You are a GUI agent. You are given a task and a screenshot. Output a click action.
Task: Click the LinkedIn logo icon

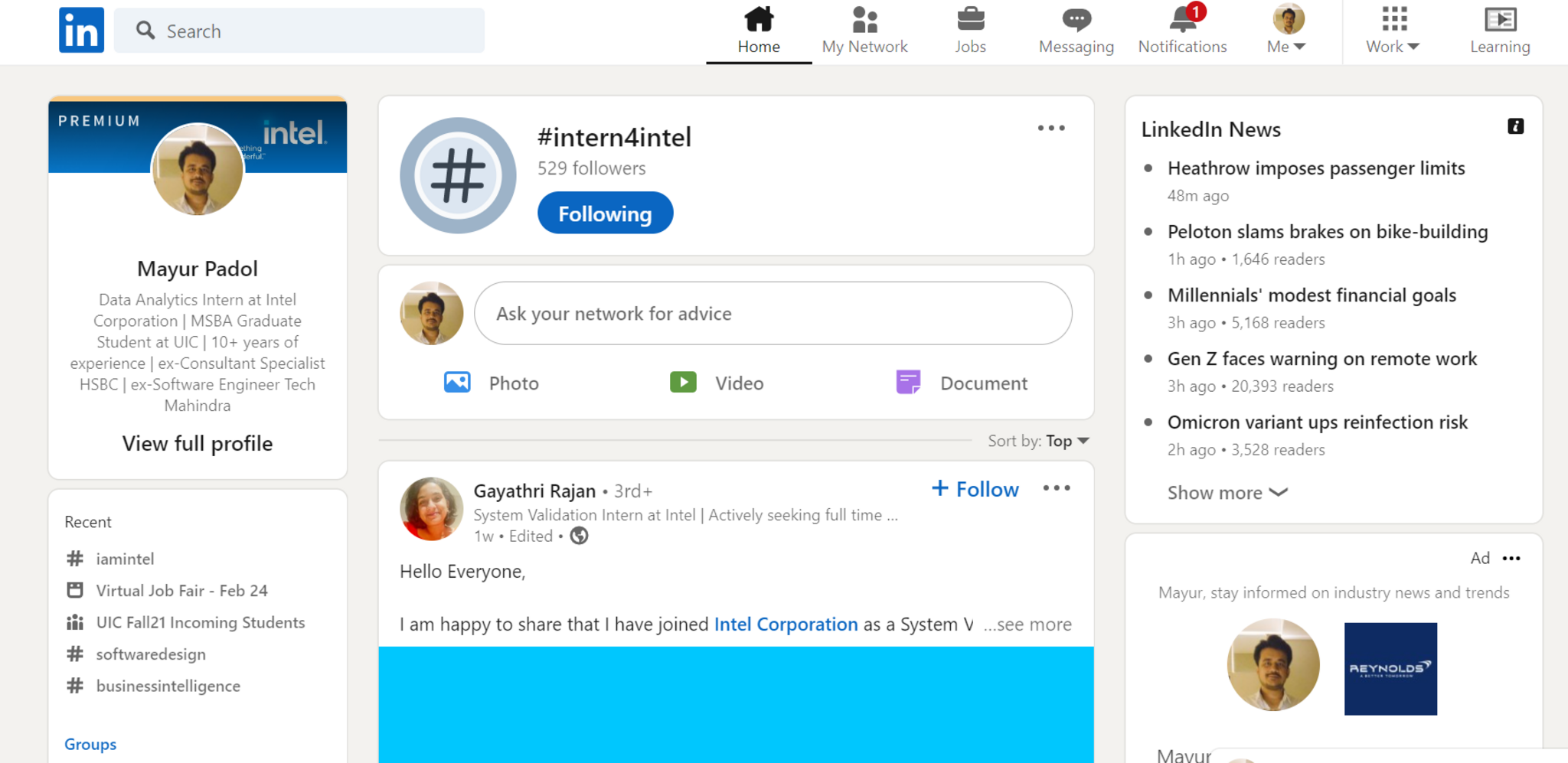(81, 31)
